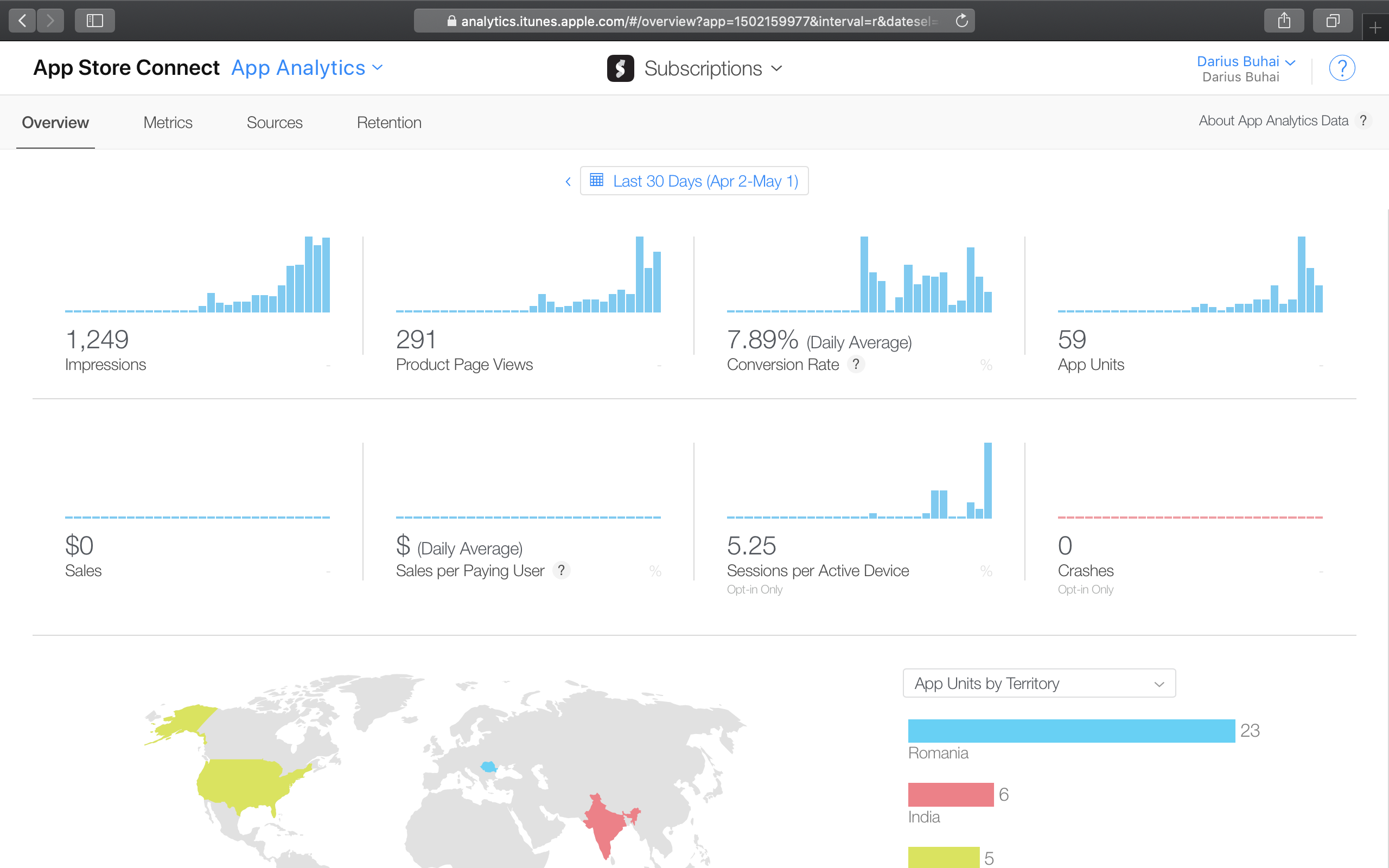Open the Sales metric
The height and width of the screenshot is (868, 1389).
pos(82,571)
